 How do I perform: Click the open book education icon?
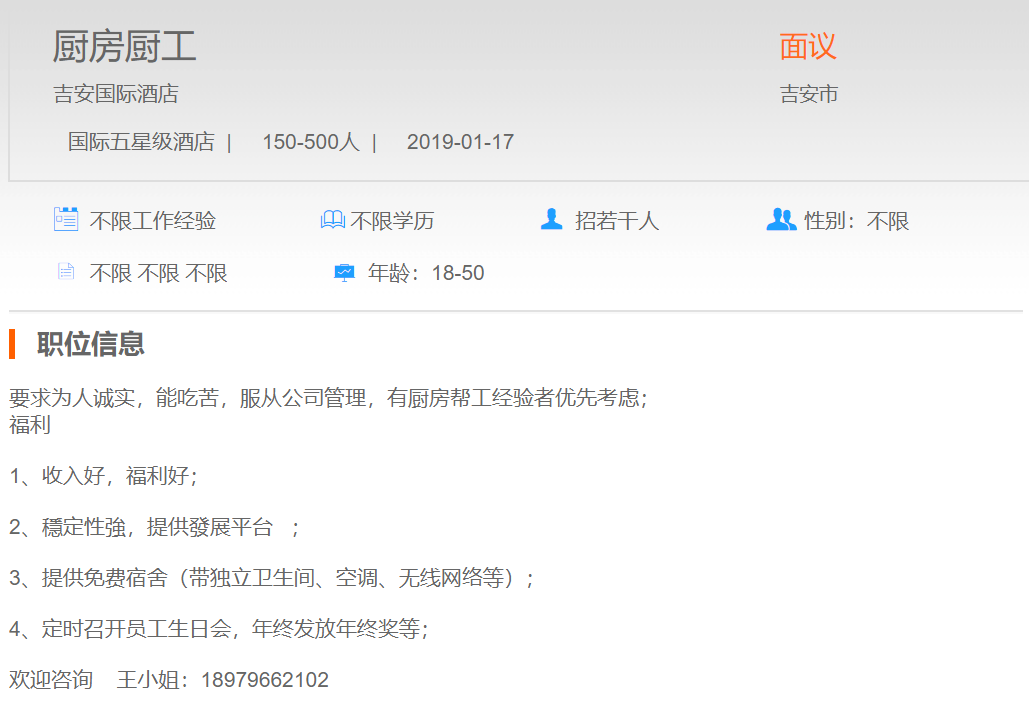pyautogui.click(x=332, y=220)
